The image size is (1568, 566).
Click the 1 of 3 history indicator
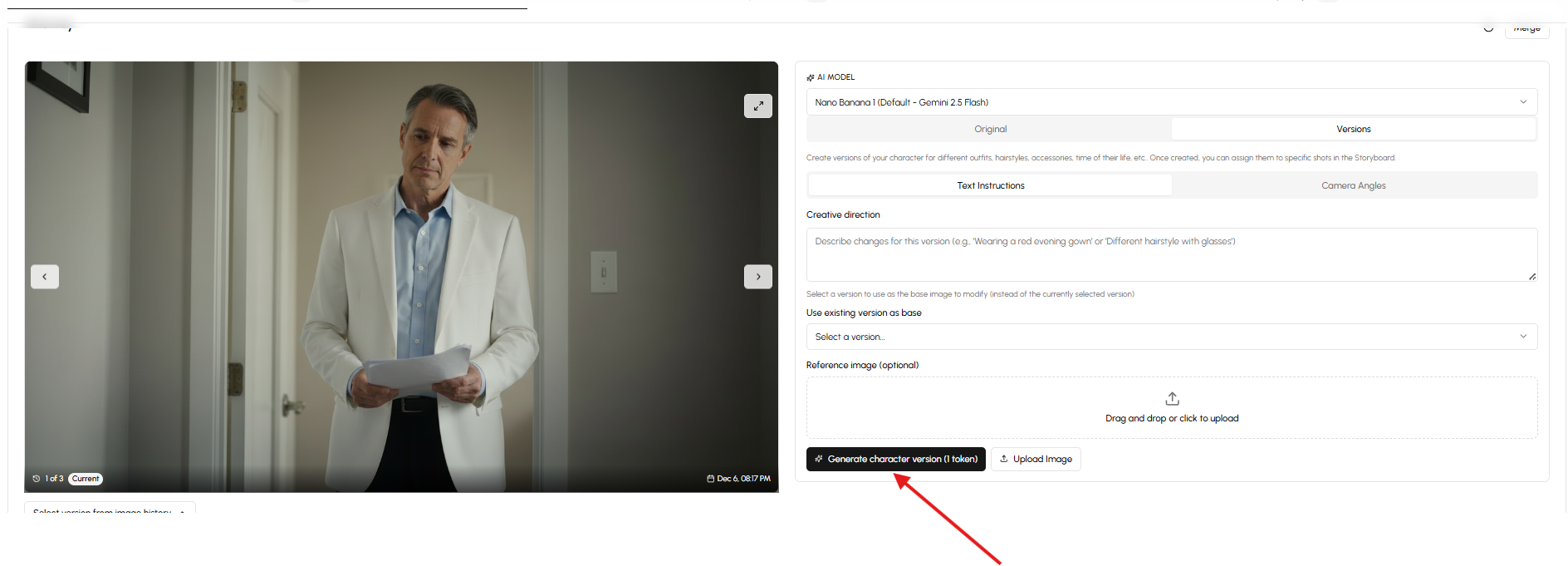click(48, 479)
